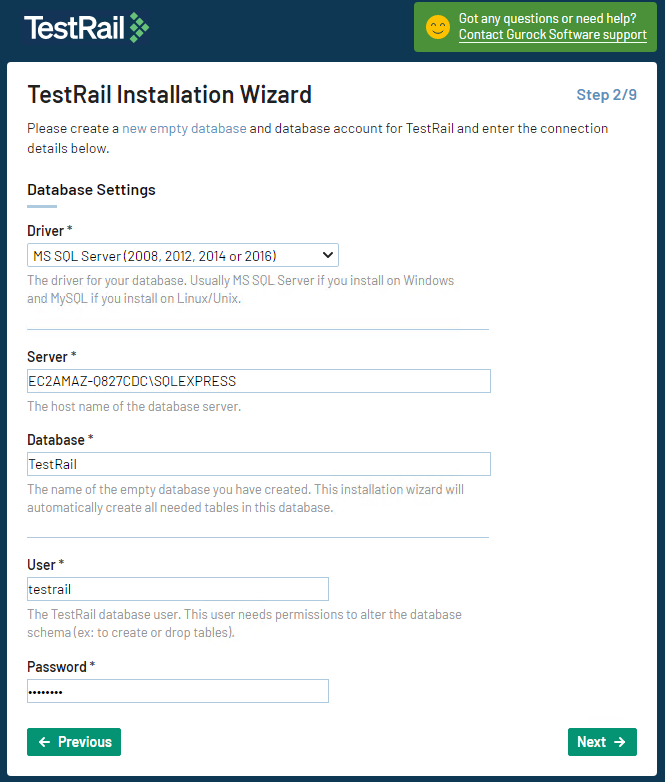Click 'The host name of the database server.' hint
Screen dimensions: 665x782
pyautogui.click(x=134, y=406)
